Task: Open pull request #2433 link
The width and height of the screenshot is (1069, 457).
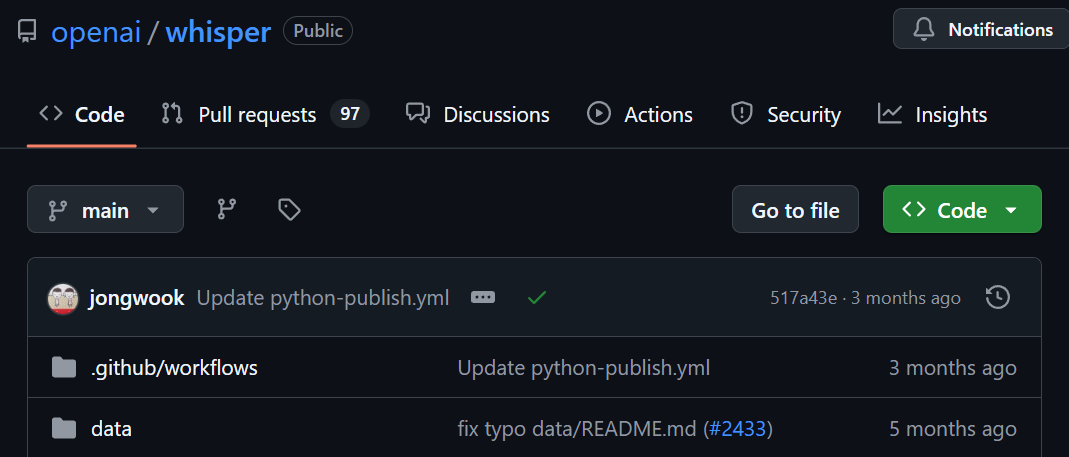Action: tap(741, 429)
